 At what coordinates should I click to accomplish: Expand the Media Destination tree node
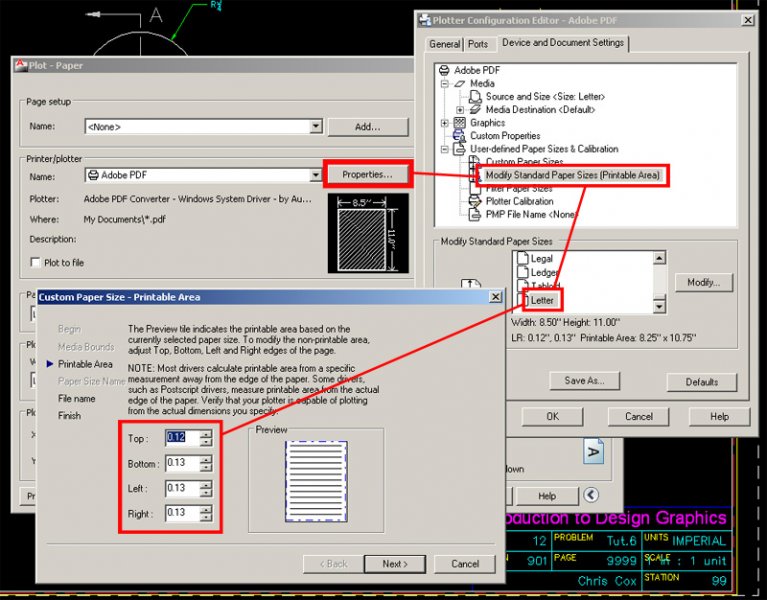[x=460, y=110]
